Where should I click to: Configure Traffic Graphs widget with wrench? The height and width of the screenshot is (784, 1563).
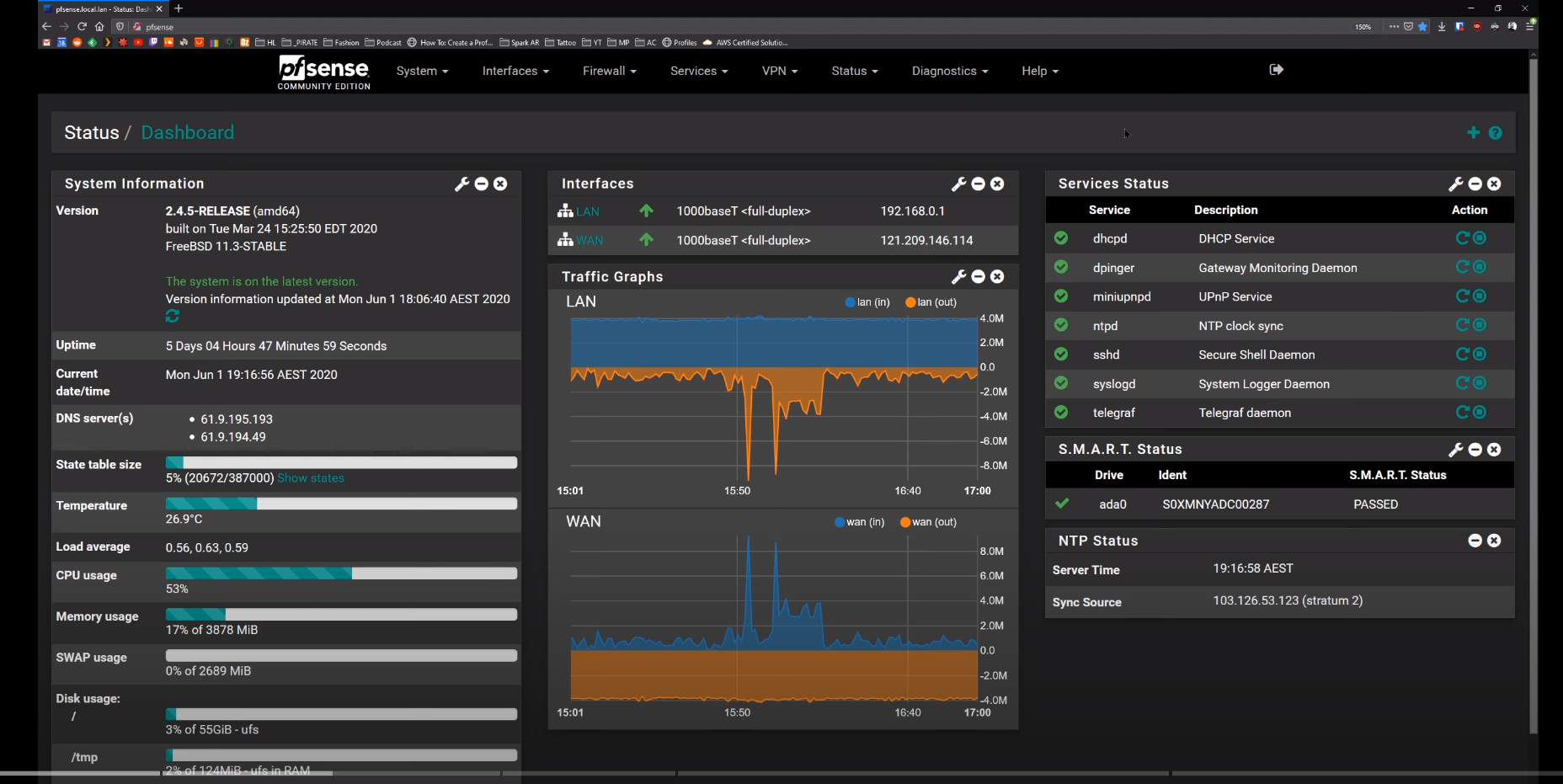tap(958, 276)
